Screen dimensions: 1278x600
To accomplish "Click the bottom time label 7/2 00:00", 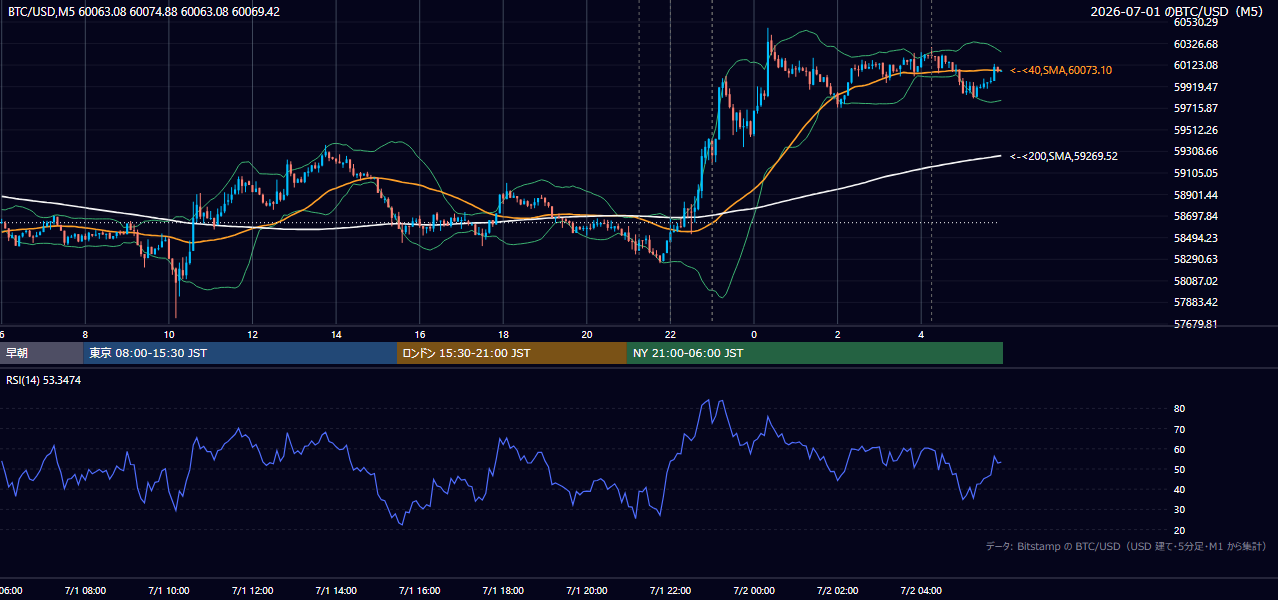I will (x=754, y=591).
